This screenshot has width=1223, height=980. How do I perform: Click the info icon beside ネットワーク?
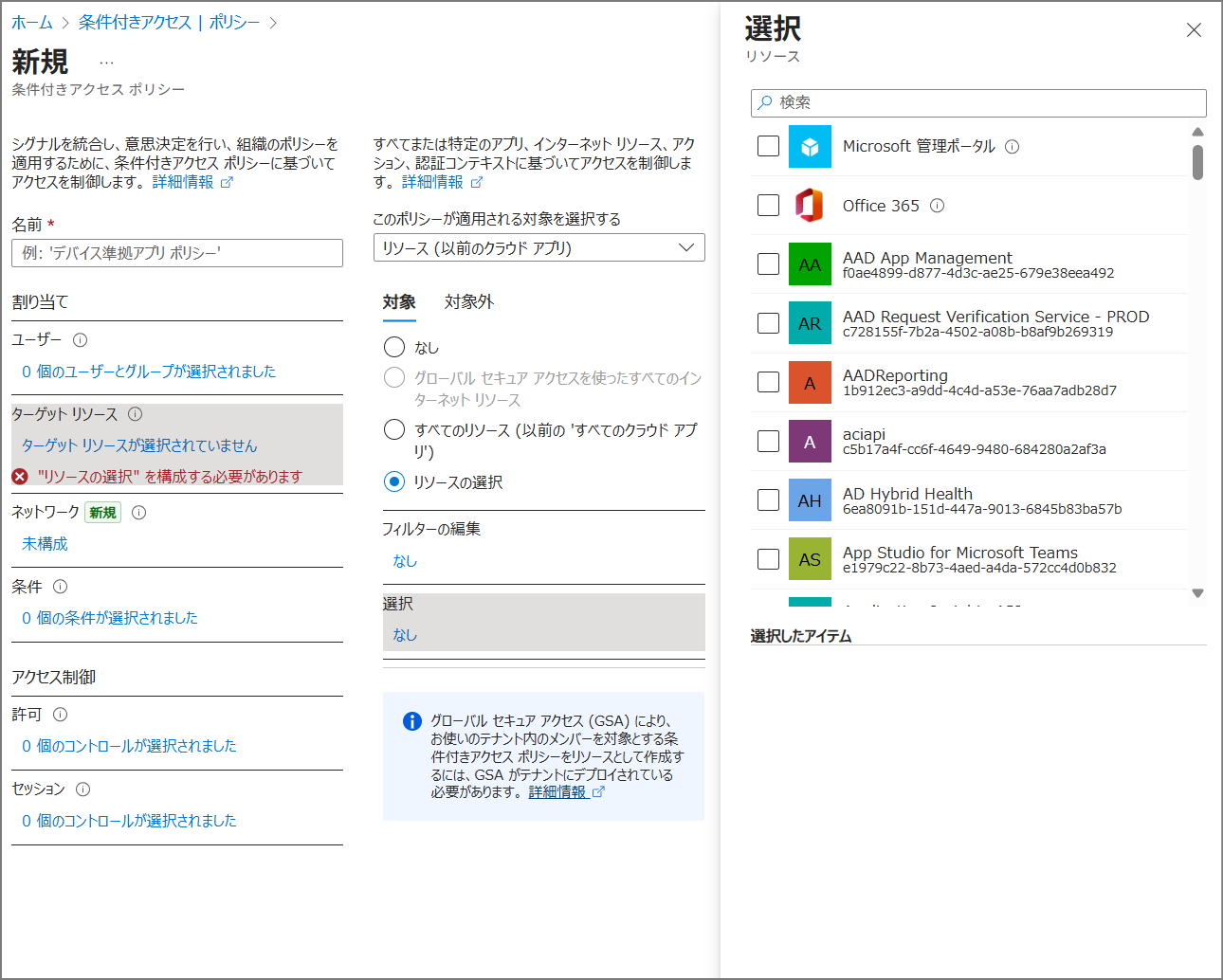(139, 513)
